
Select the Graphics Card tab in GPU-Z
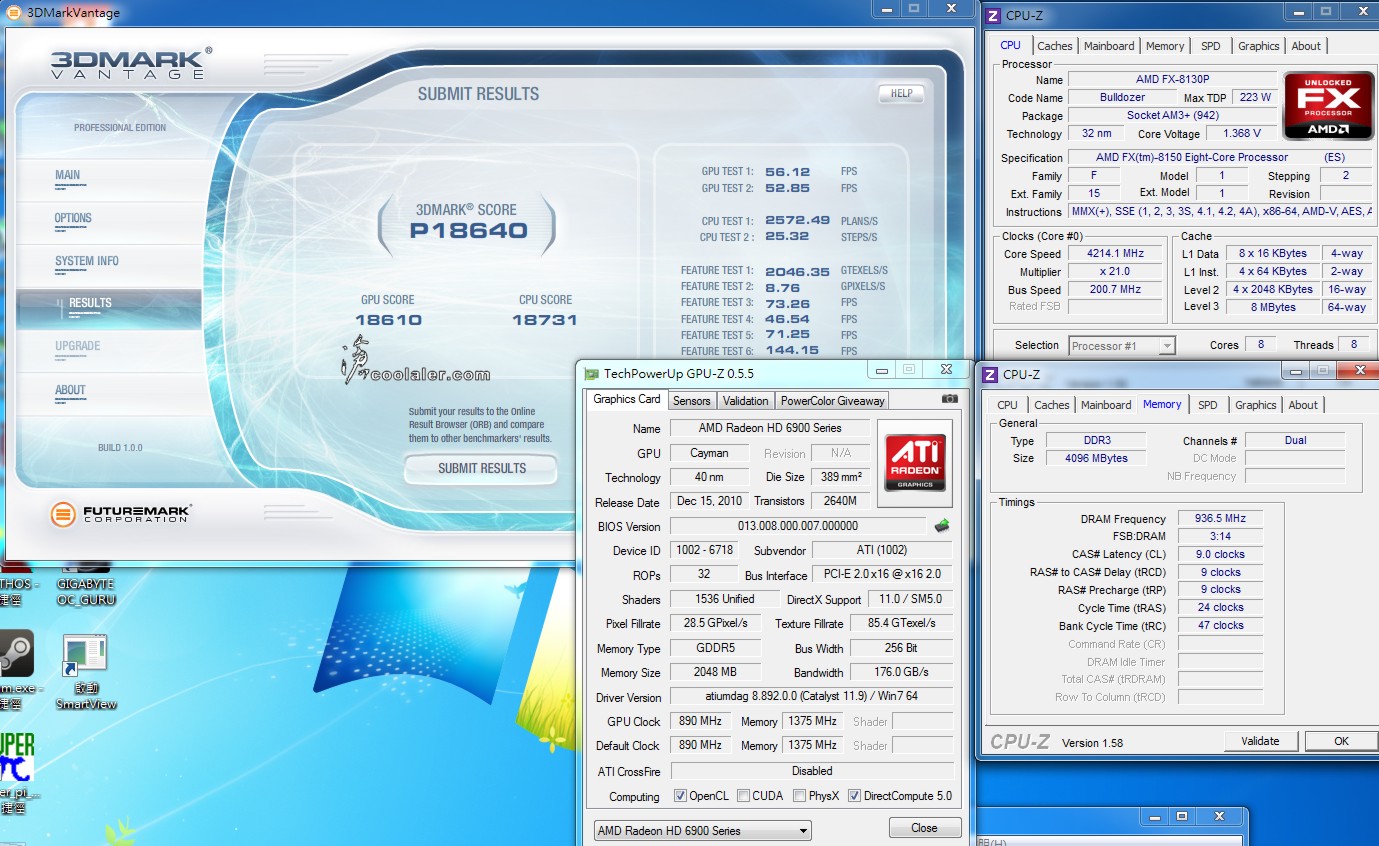point(626,399)
